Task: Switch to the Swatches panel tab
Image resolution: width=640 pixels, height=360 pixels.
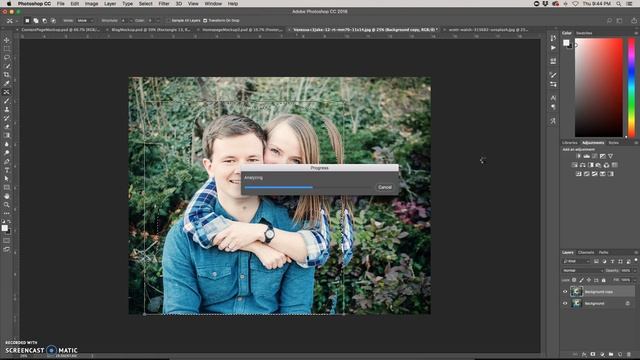Action: [x=584, y=33]
